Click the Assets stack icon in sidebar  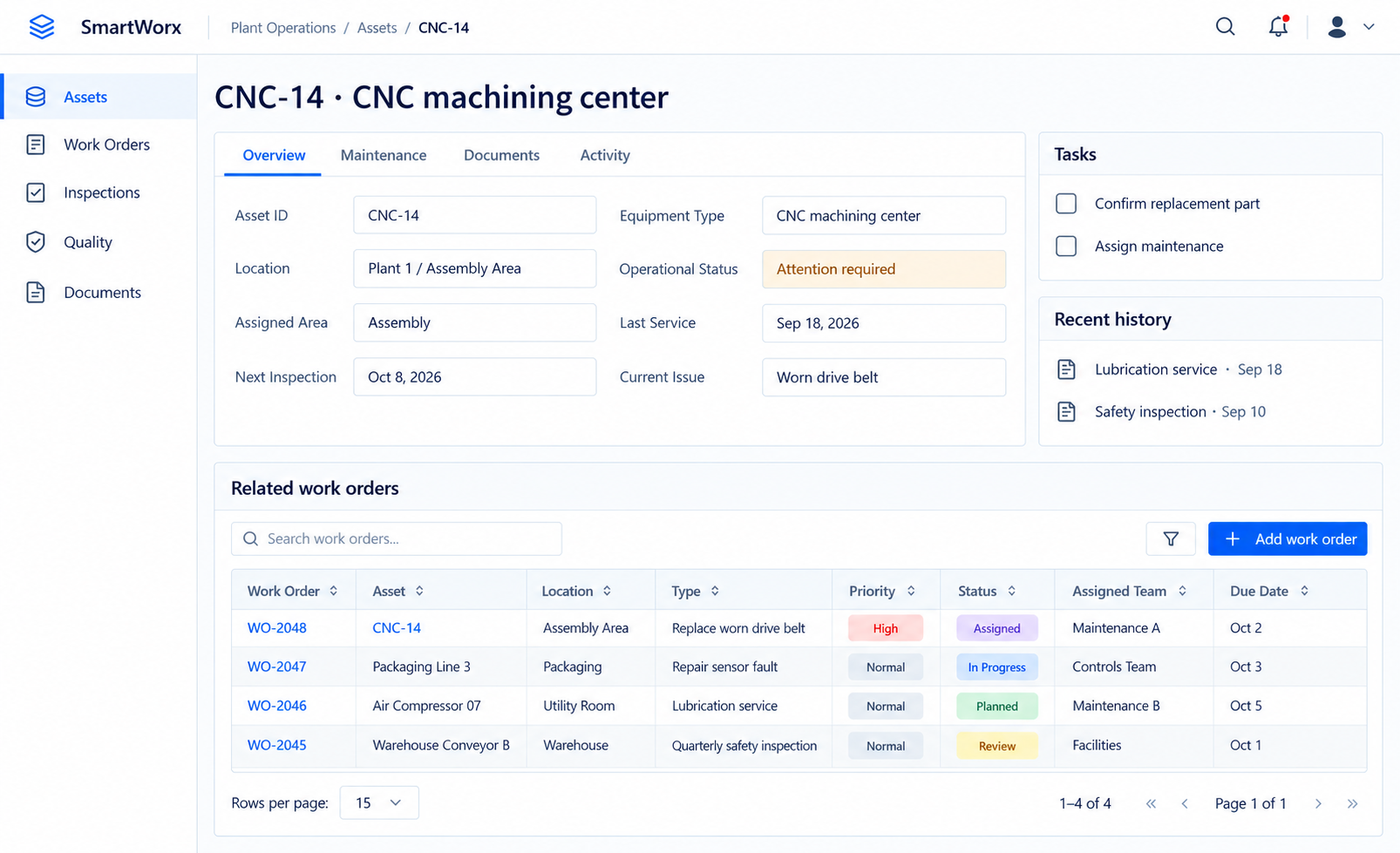[36, 97]
